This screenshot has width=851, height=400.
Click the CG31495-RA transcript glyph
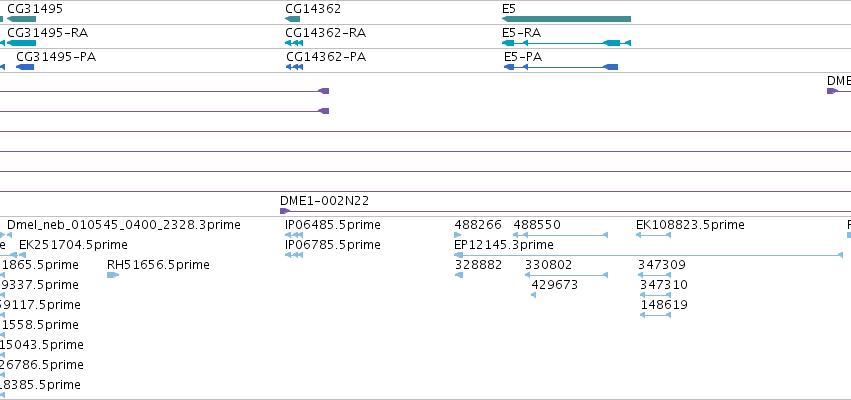tap(21, 43)
